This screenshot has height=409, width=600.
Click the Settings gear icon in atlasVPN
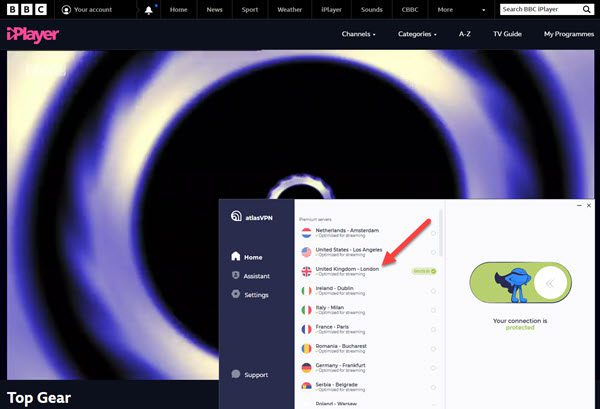[x=236, y=294]
